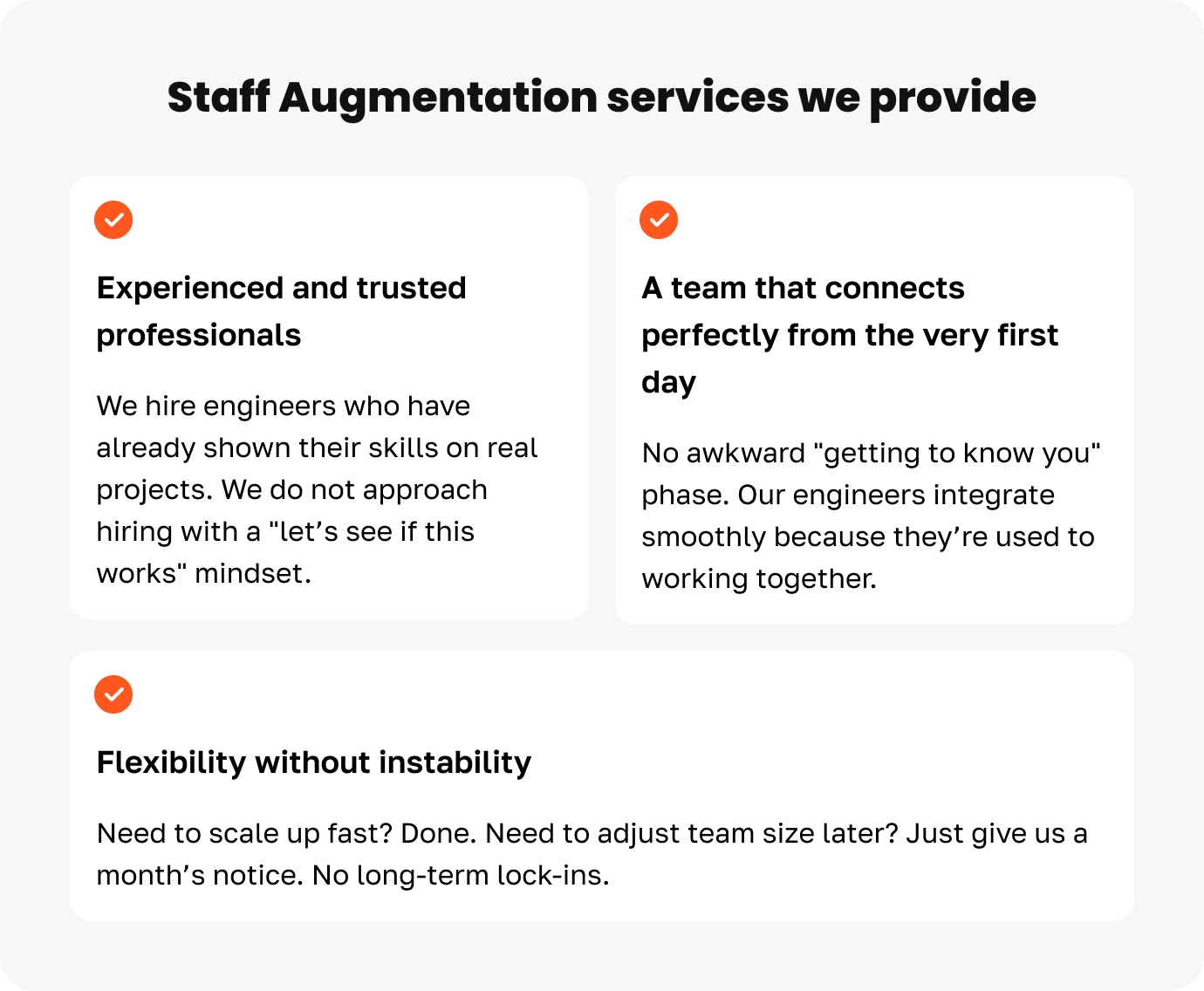Click the main heading Staff Augmentation services we provide
This screenshot has width=1204, height=991.
tap(601, 97)
